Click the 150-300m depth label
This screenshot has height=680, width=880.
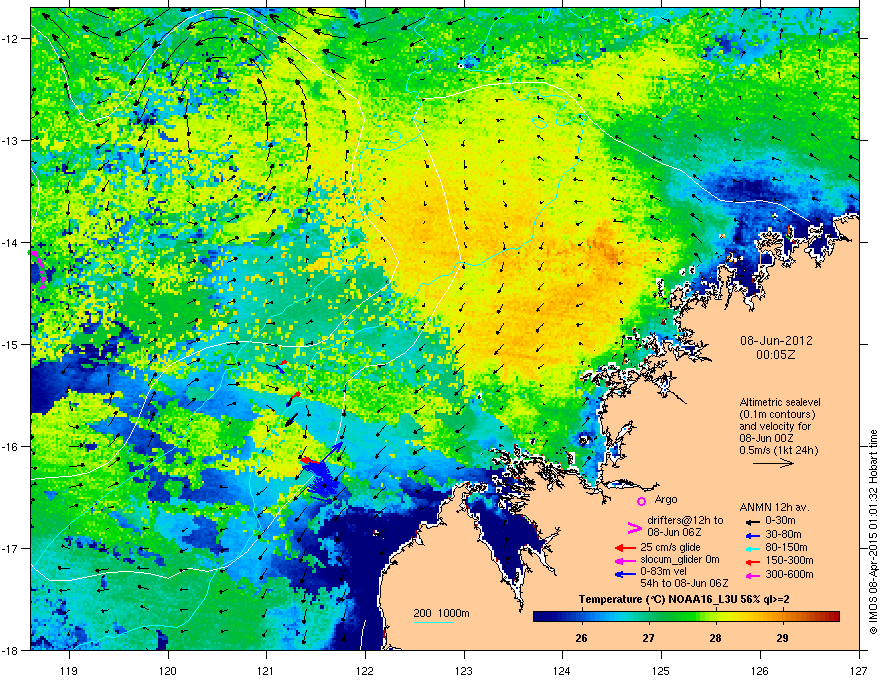click(x=789, y=560)
